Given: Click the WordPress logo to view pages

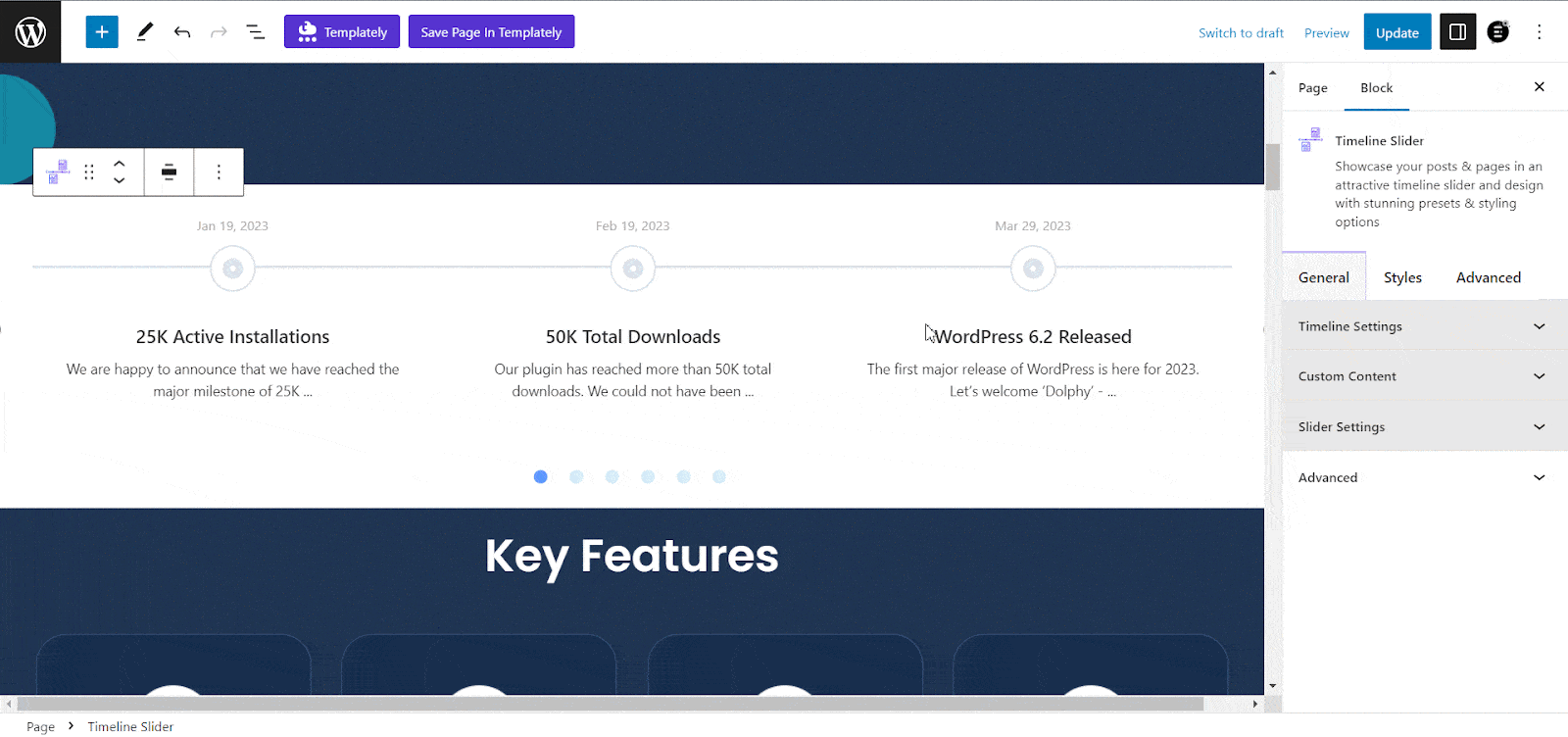Looking at the screenshot, I should [30, 31].
